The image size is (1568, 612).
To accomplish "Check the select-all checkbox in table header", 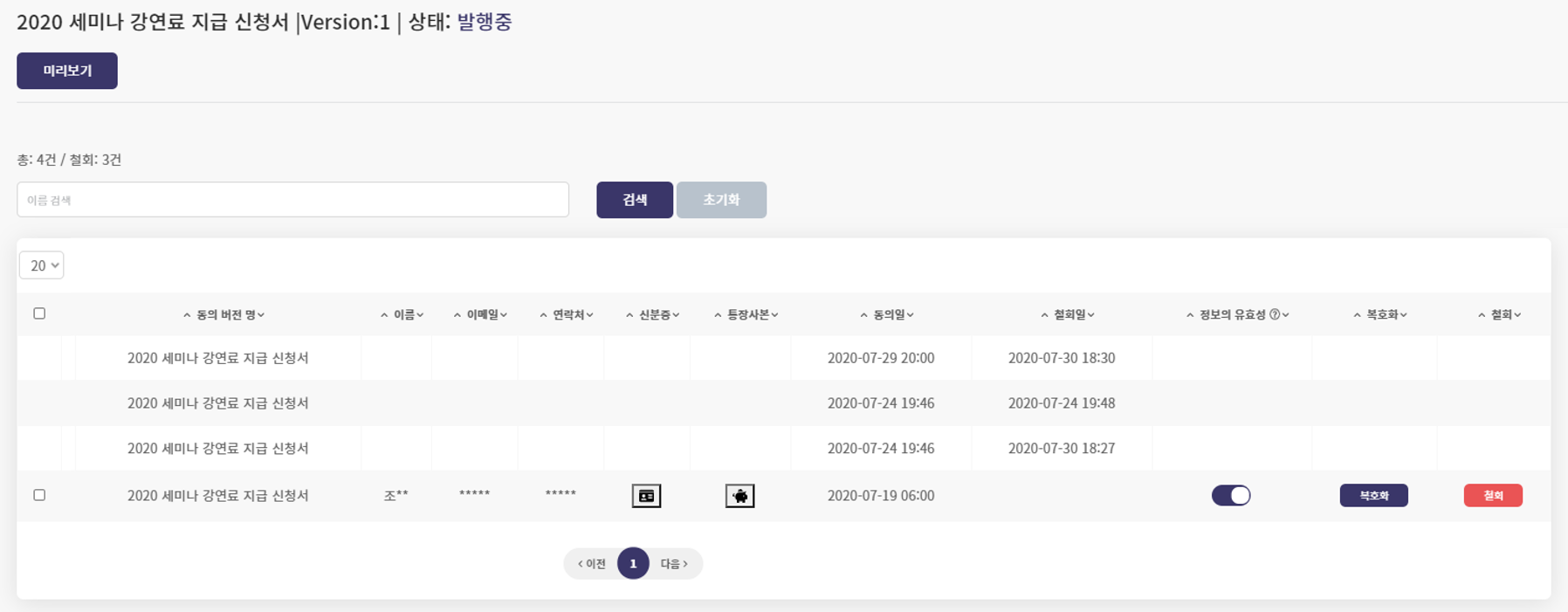I will pyautogui.click(x=39, y=313).
